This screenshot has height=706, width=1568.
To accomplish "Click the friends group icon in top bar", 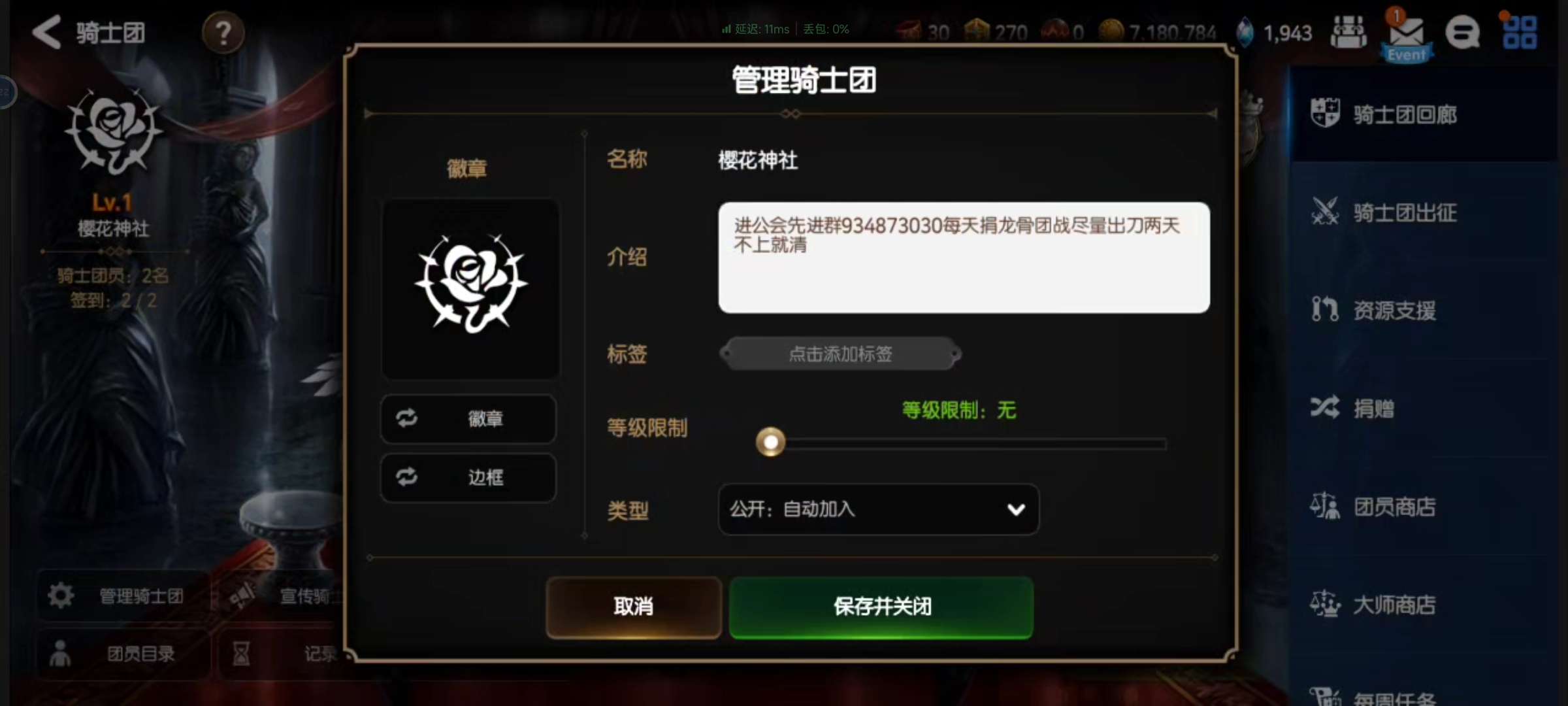I will click(1348, 33).
